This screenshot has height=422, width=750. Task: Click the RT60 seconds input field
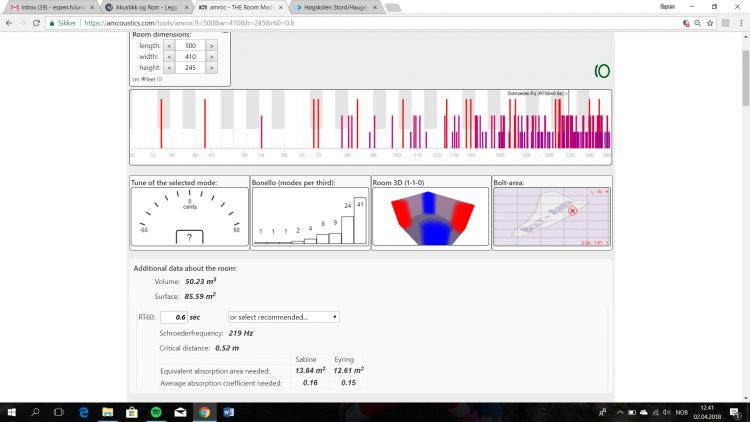click(174, 317)
